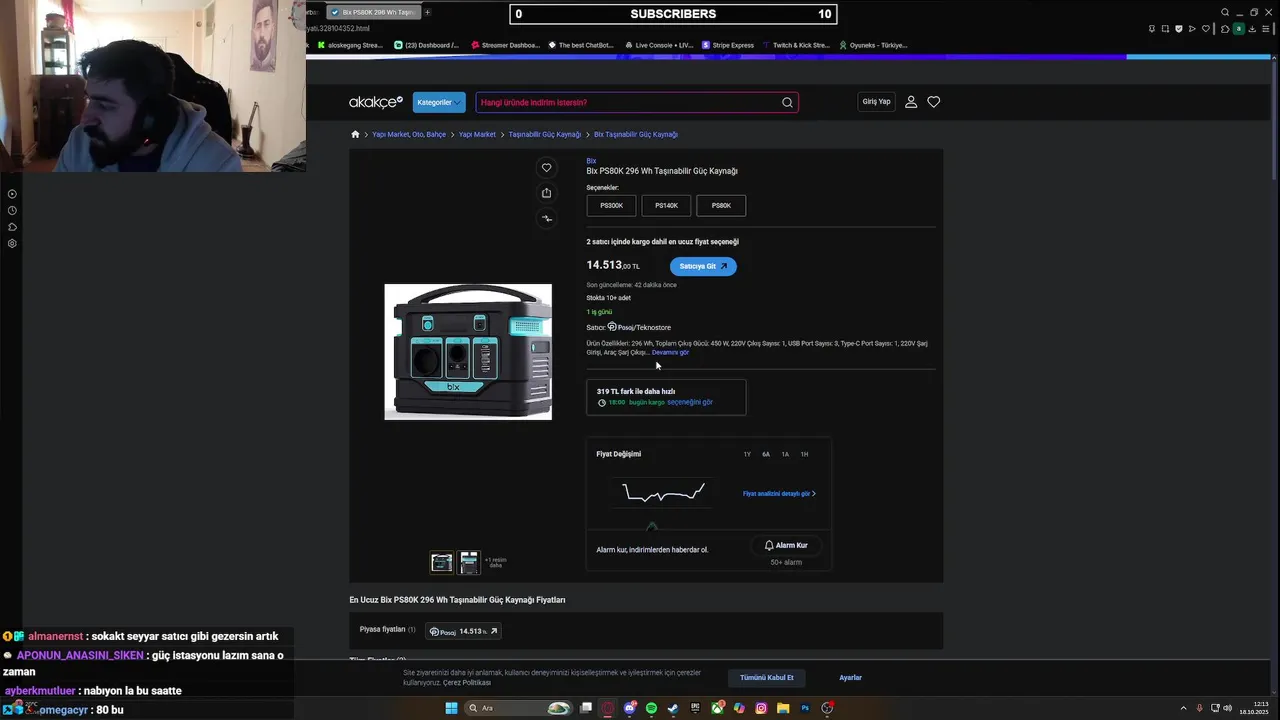Image resolution: width=1280 pixels, height=720 pixels.
Task: Select the PS140K option
Action: pos(666,206)
